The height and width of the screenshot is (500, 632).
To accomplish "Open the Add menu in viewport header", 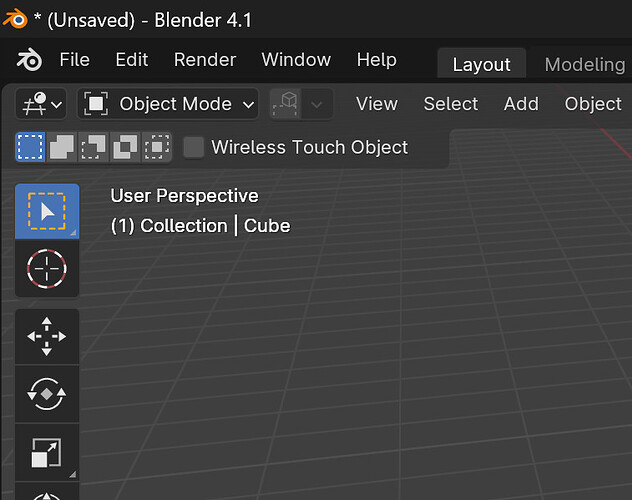I will click(521, 104).
